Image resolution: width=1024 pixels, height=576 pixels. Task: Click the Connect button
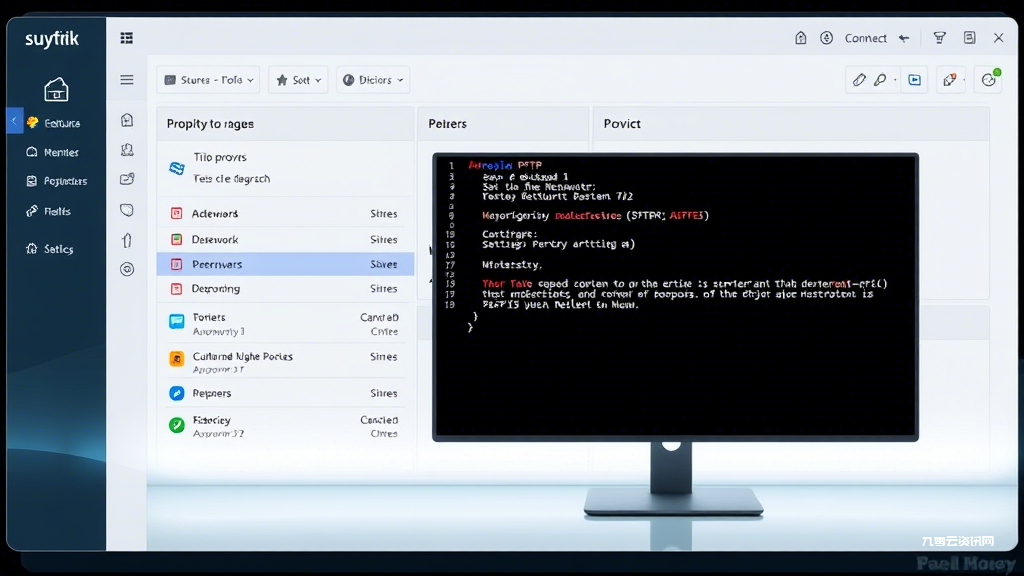point(865,38)
